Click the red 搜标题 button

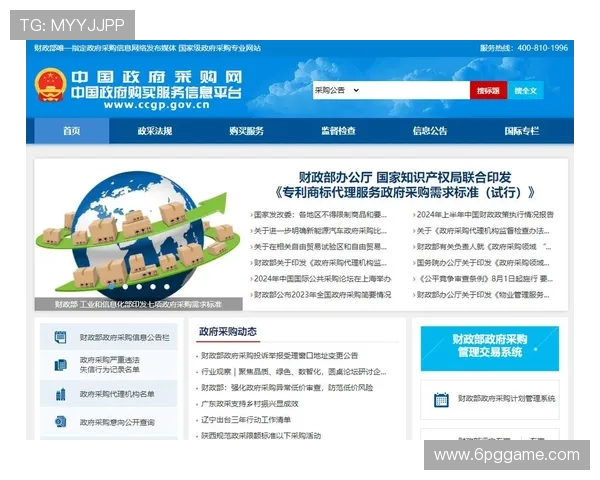(x=488, y=91)
